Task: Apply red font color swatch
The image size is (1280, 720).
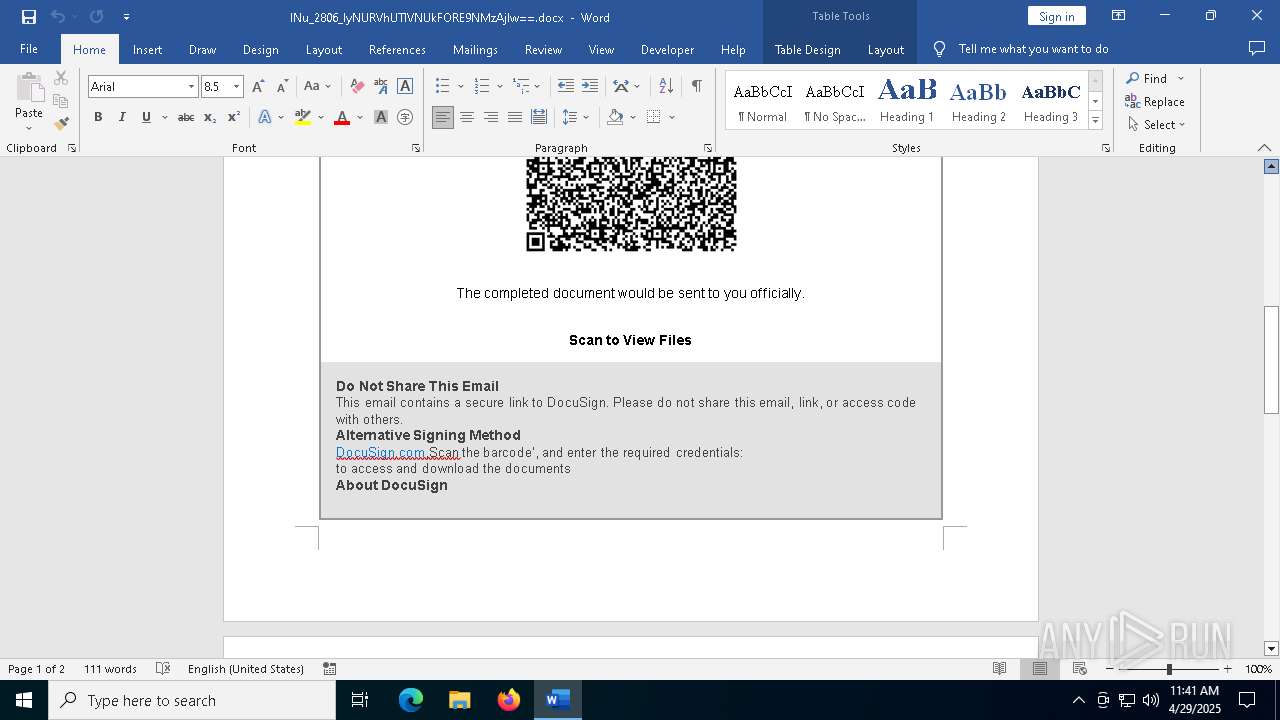Action: pyautogui.click(x=342, y=117)
